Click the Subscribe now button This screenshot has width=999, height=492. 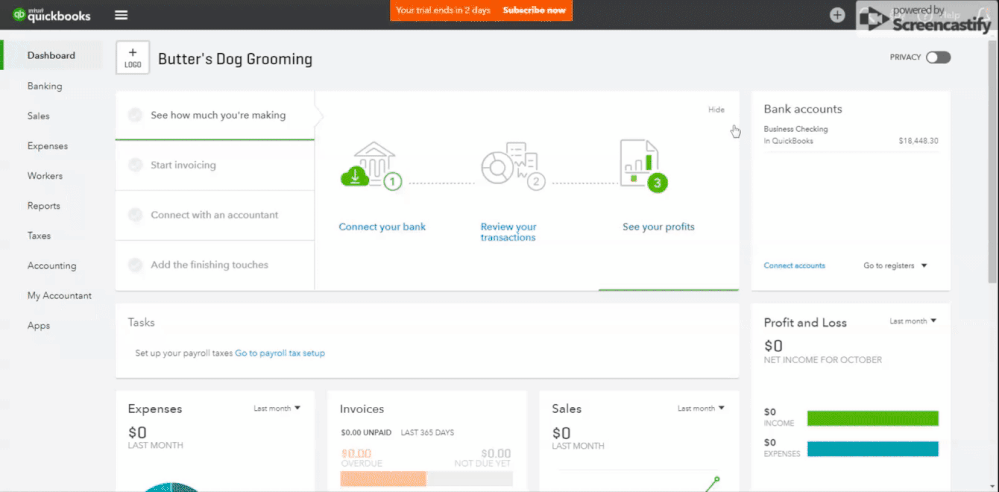click(534, 10)
